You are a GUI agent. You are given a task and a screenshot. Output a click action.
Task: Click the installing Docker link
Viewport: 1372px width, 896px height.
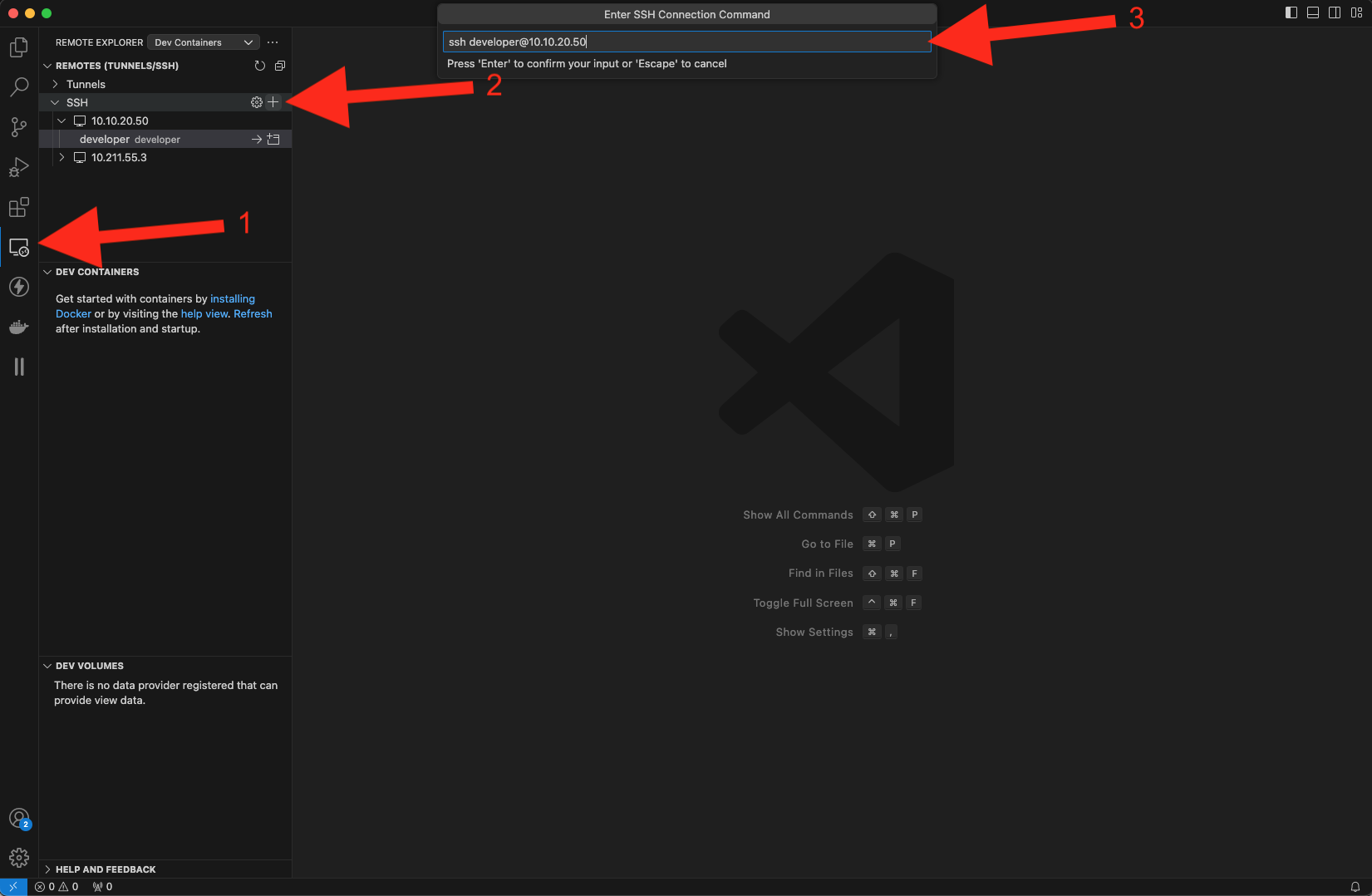[x=232, y=299]
